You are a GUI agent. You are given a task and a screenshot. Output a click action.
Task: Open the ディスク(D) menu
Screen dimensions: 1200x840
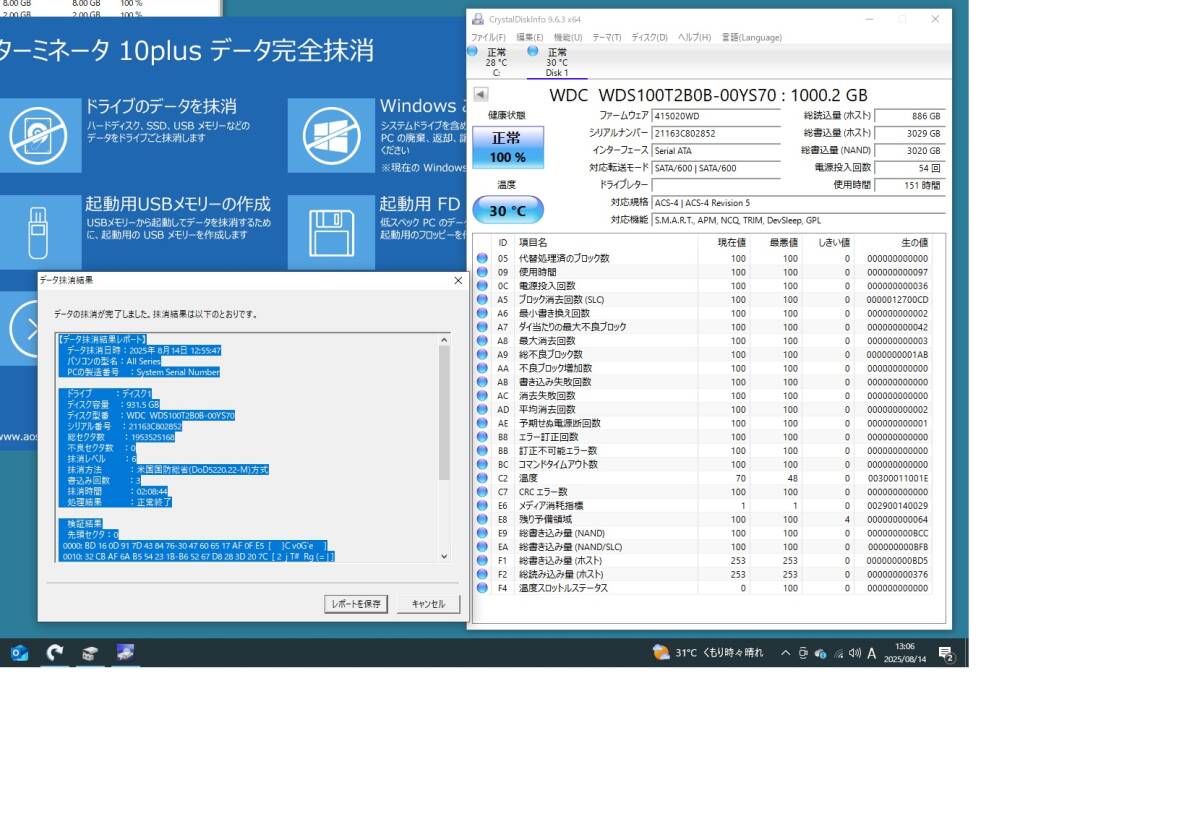[x=649, y=37]
